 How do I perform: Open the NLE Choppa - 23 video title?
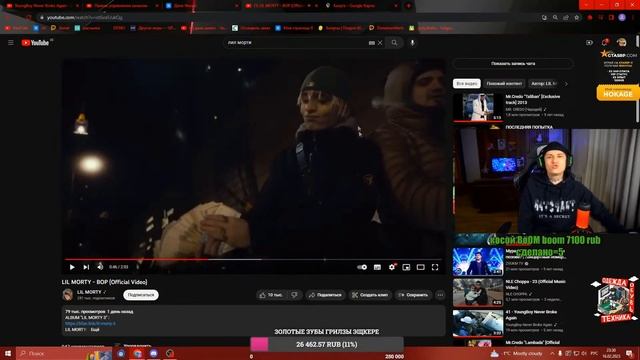coord(535,284)
